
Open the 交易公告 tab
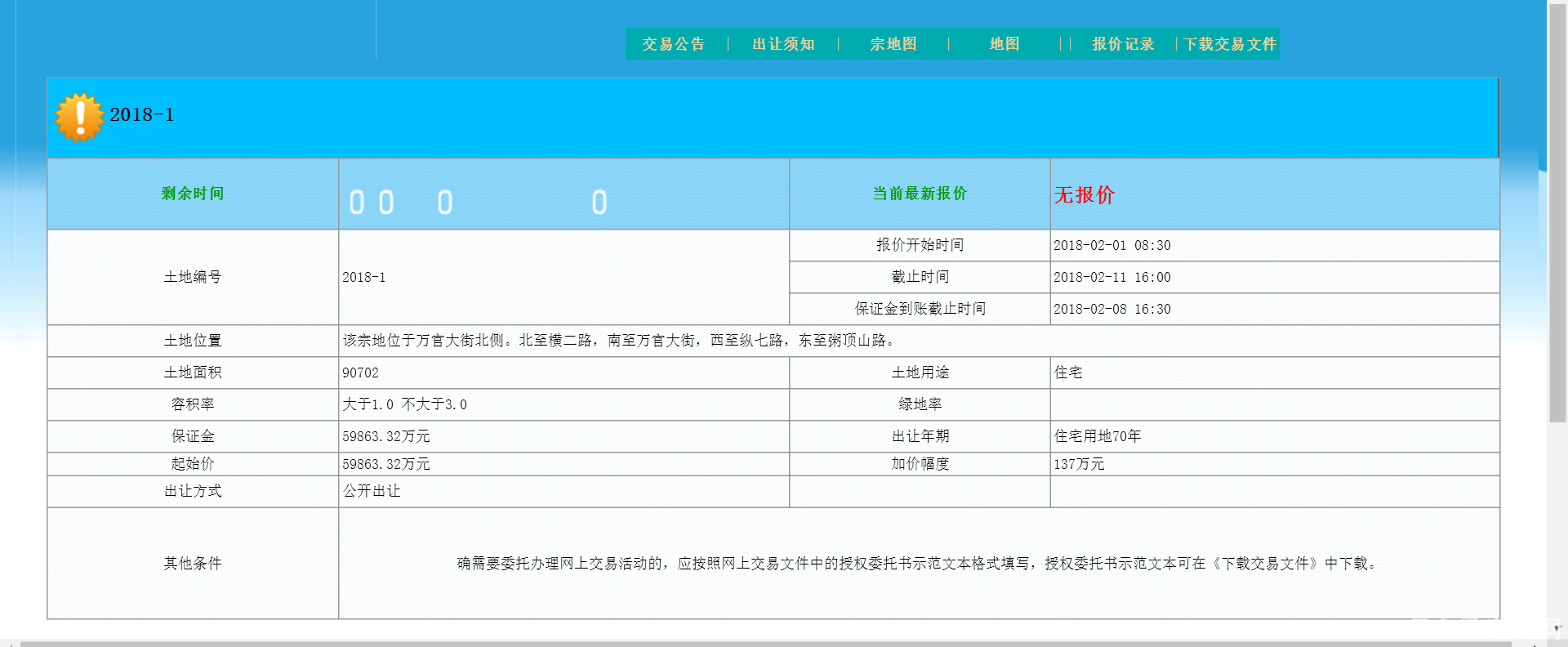[x=673, y=44]
